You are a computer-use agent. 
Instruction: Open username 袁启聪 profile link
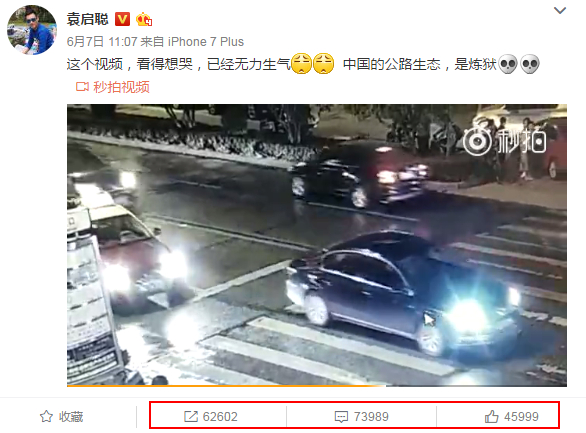(x=87, y=19)
